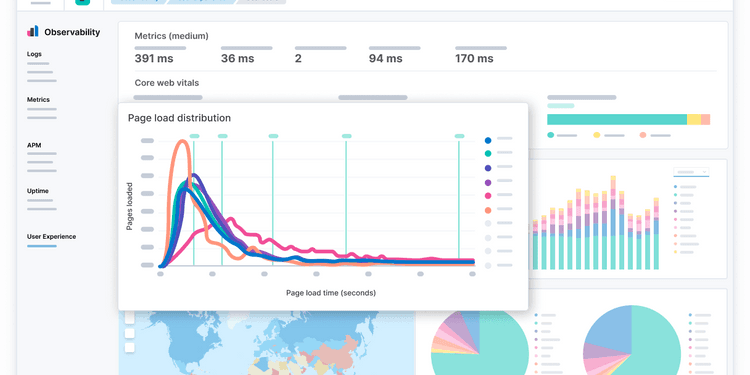The width and height of the screenshot is (750, 375).
Task: Toggle the orange series legend dot
Action: click(488, 210)
